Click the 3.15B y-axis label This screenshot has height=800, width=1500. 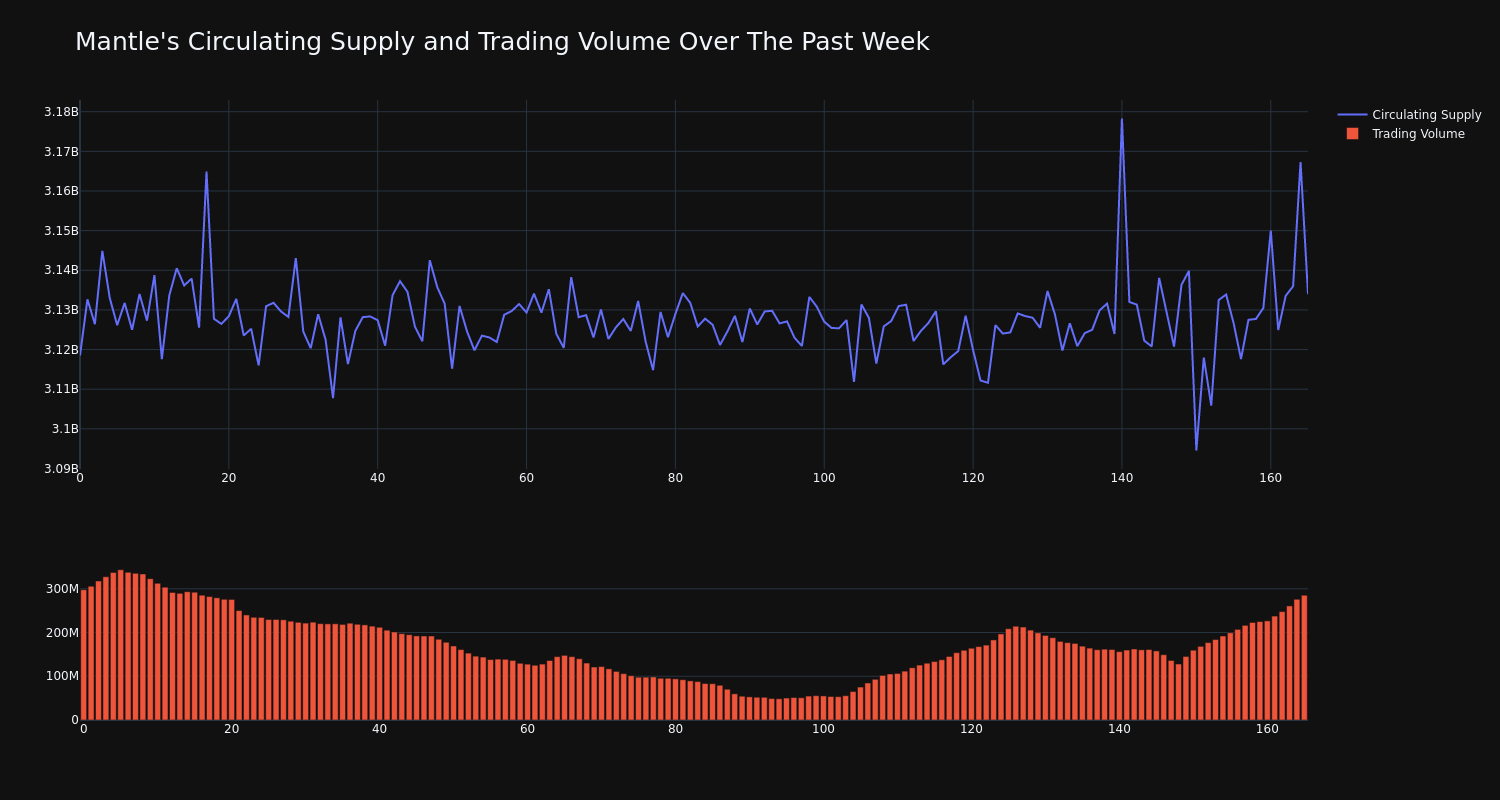click(61, 231)
